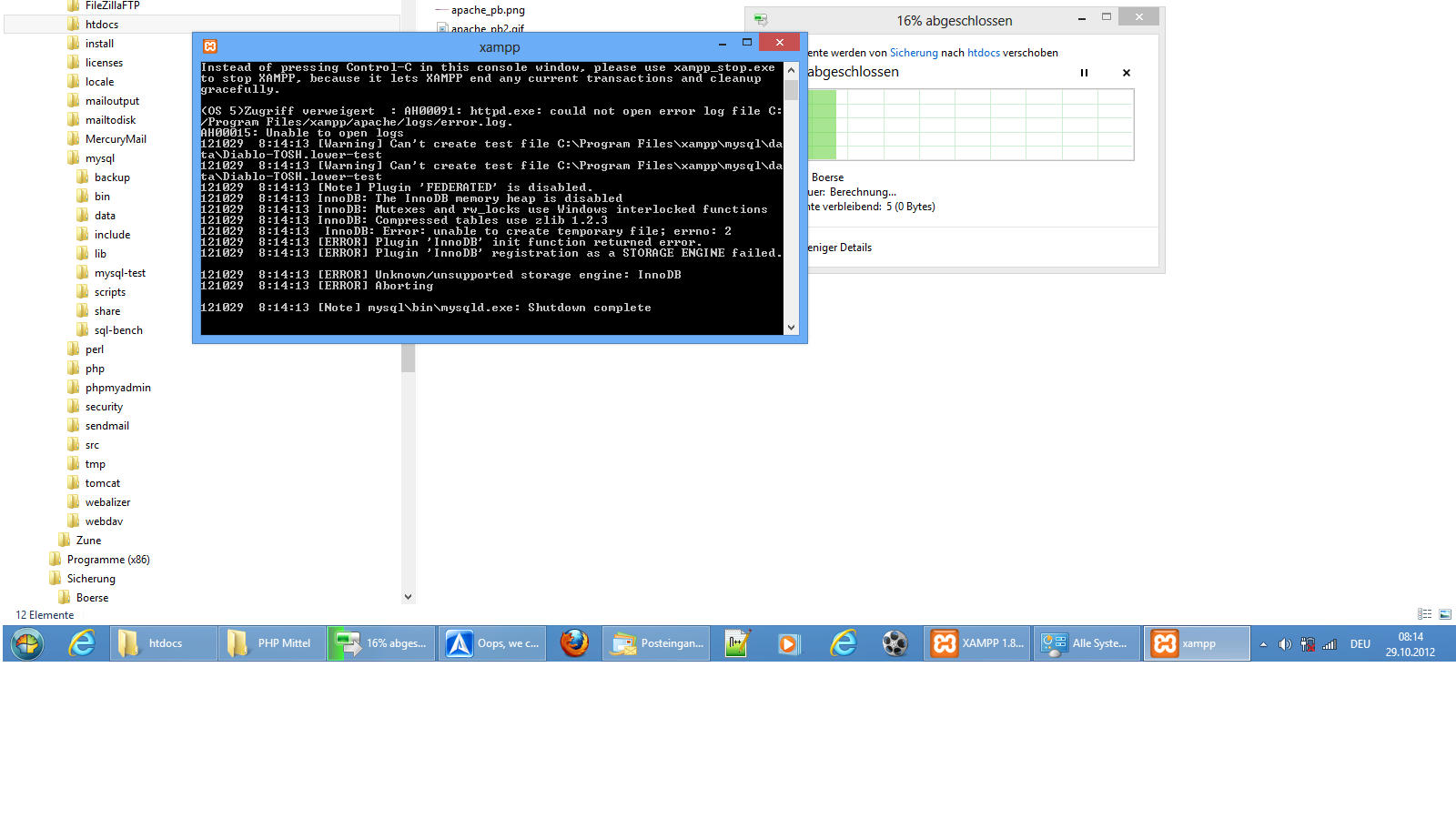Open the scripts subfolder under mysql
Viewport: 1456px width, 819px height.
110,292
